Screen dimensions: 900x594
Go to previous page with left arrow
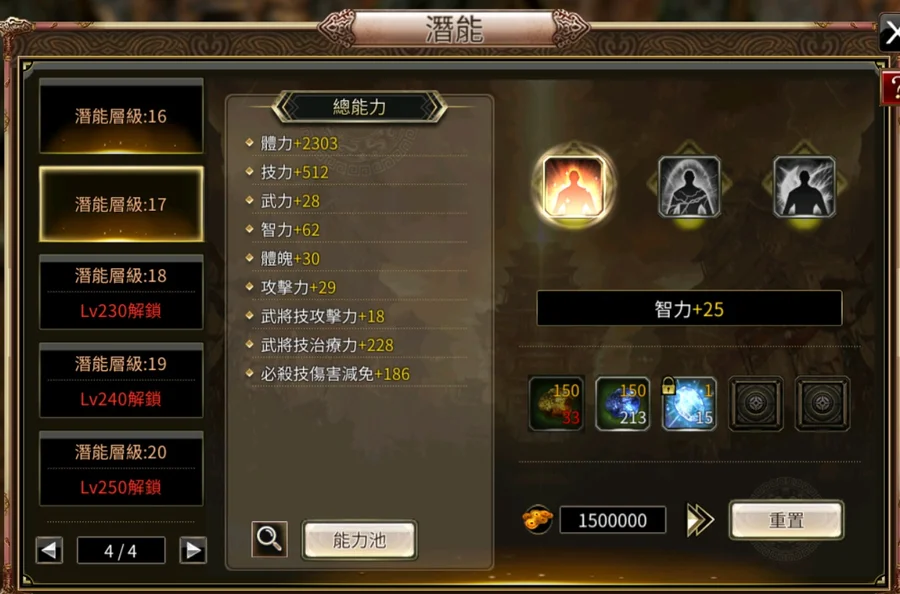click(49, 550)
